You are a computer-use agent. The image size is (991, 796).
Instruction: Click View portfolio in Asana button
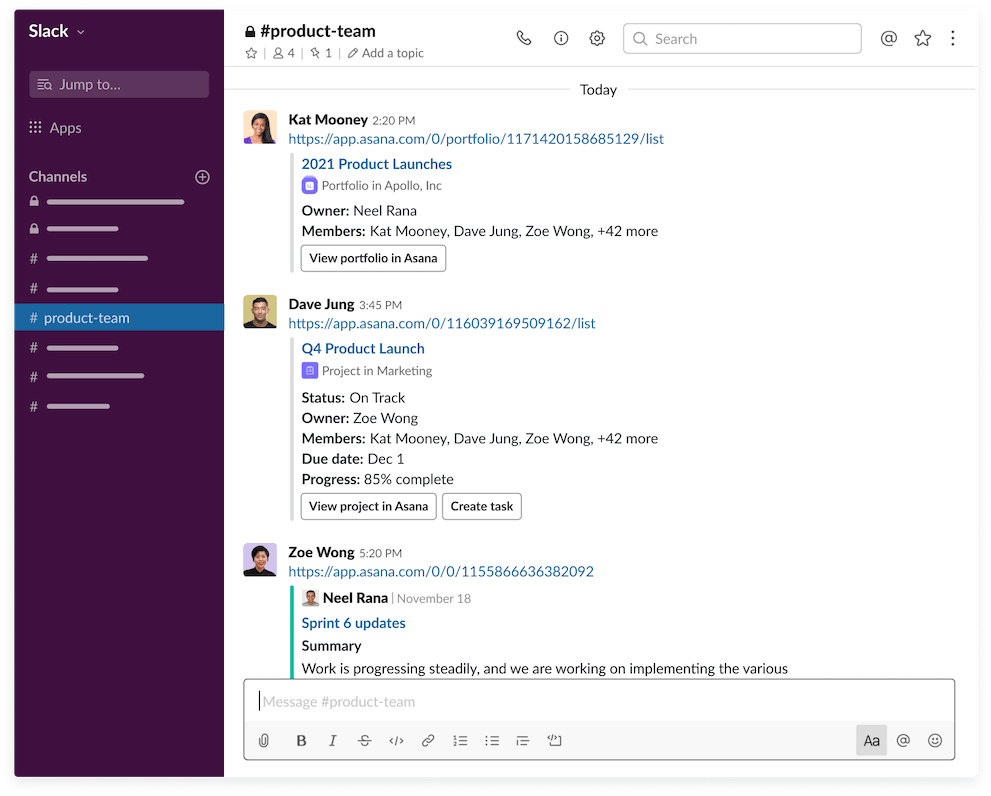(x=373, y=258)
